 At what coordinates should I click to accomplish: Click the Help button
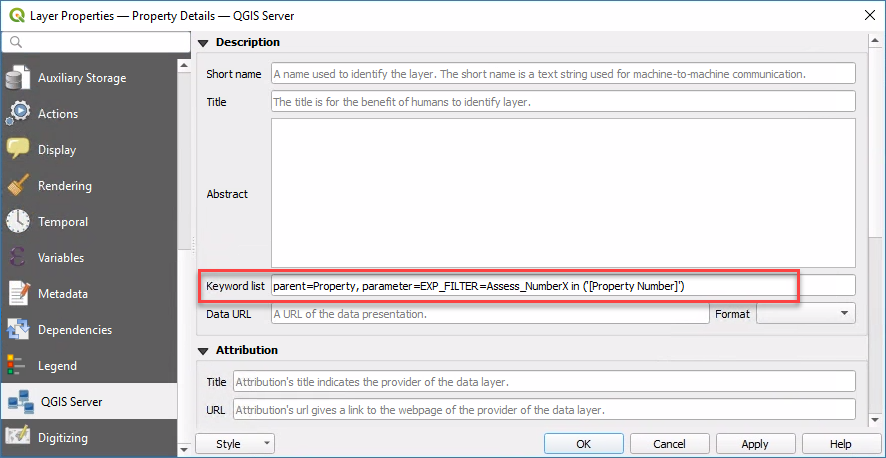click(x=841, y=444)
